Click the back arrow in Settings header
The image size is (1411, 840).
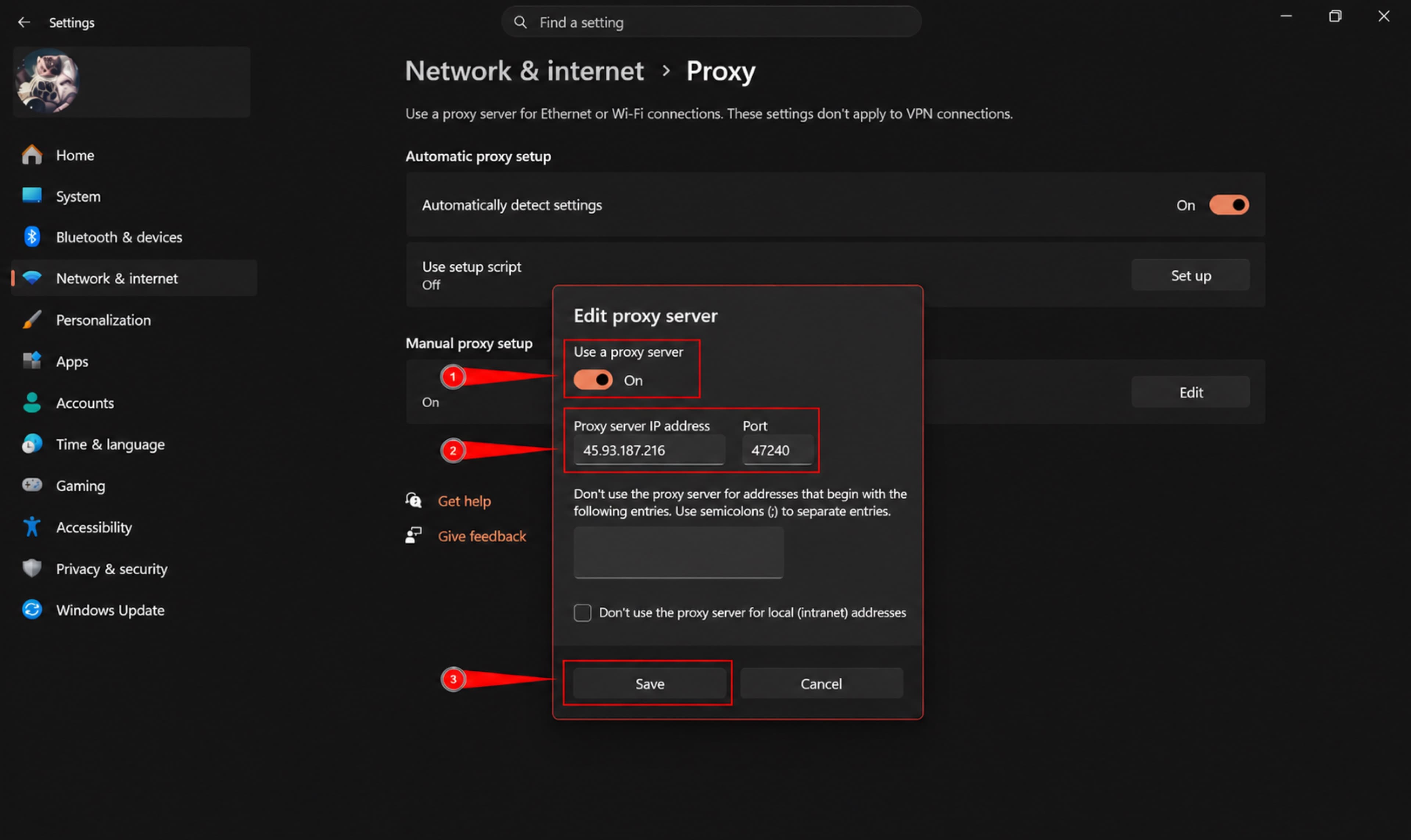click(24, 22)
